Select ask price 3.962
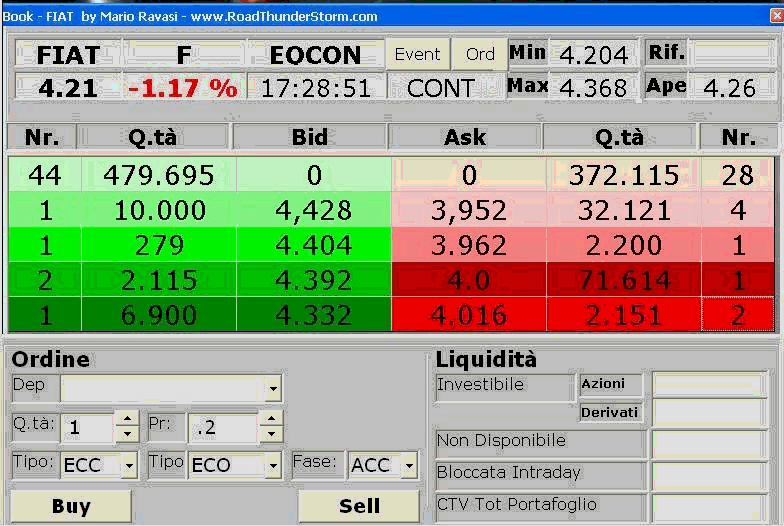The height and width of the screenshot is (526, 784). pyautogui.click(x=469, y=245)
